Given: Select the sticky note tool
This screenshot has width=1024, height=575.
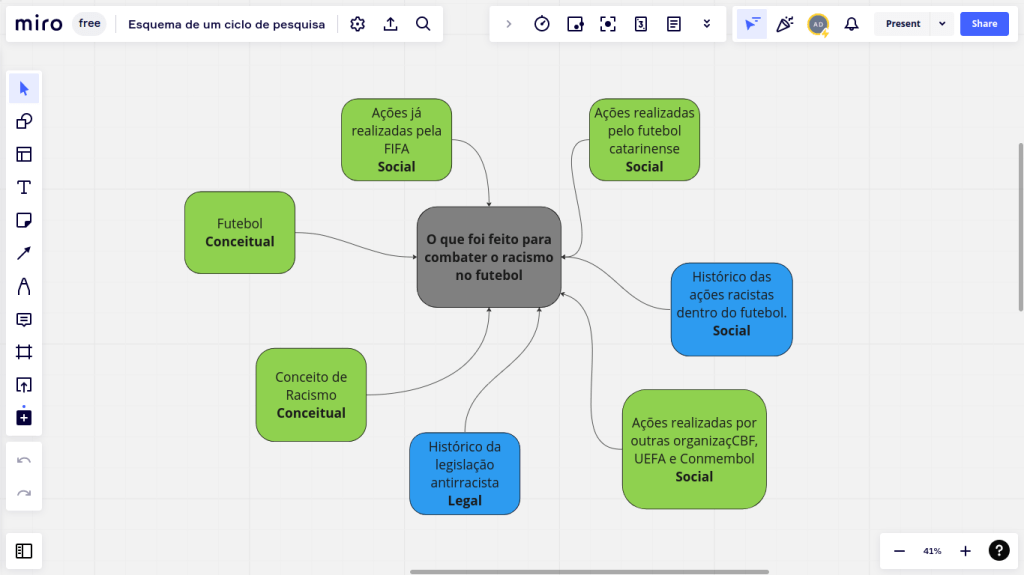Looking at the screenshot, I should [x=24, y=220].
